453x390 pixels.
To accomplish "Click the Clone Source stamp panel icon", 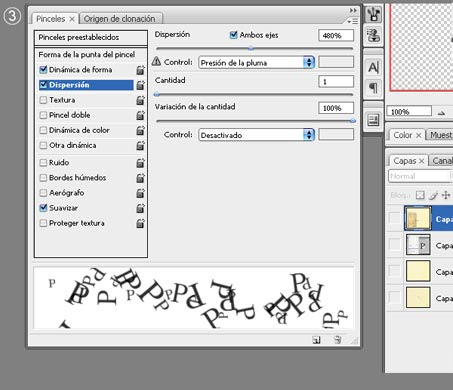I will pyautogui.click(x=373, y=35).
